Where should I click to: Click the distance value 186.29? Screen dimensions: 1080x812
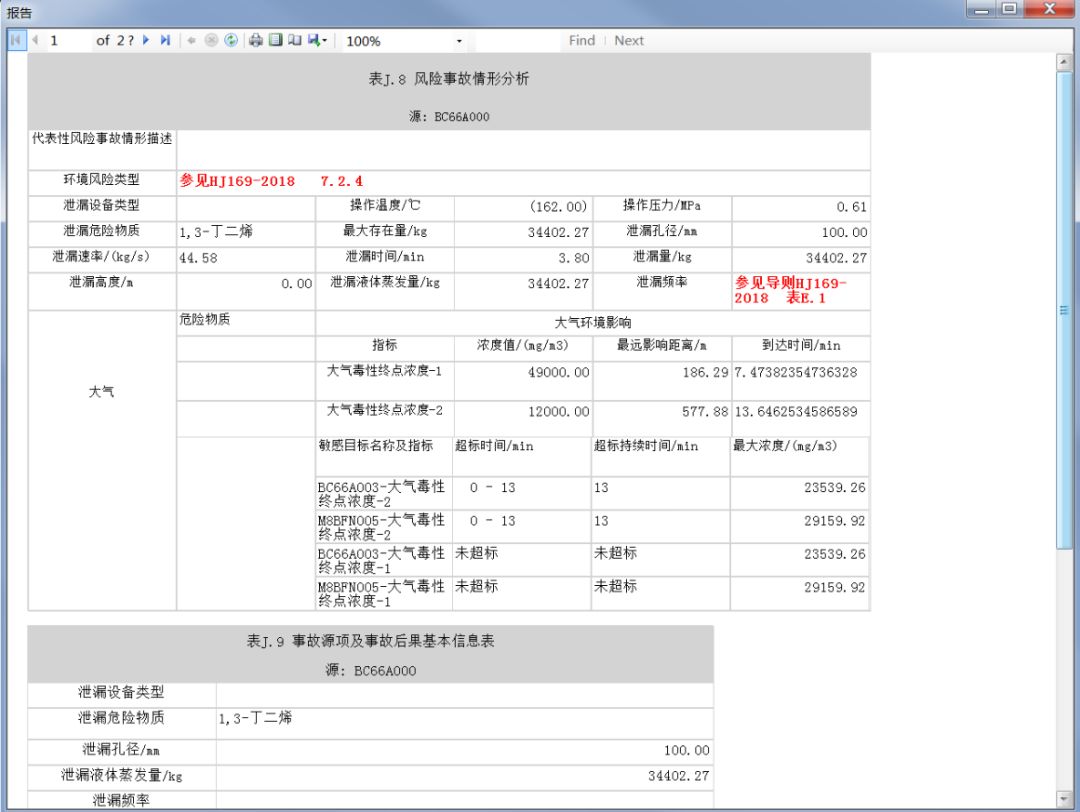tap(705, 373)
